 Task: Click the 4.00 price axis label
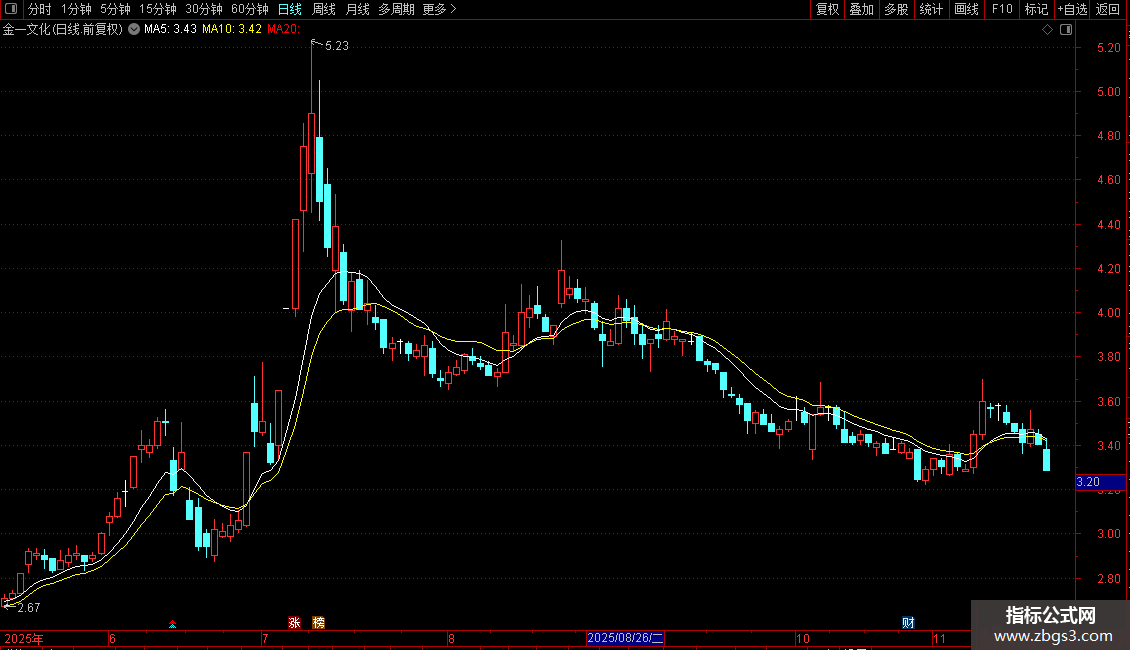[x=1109, y=313]
